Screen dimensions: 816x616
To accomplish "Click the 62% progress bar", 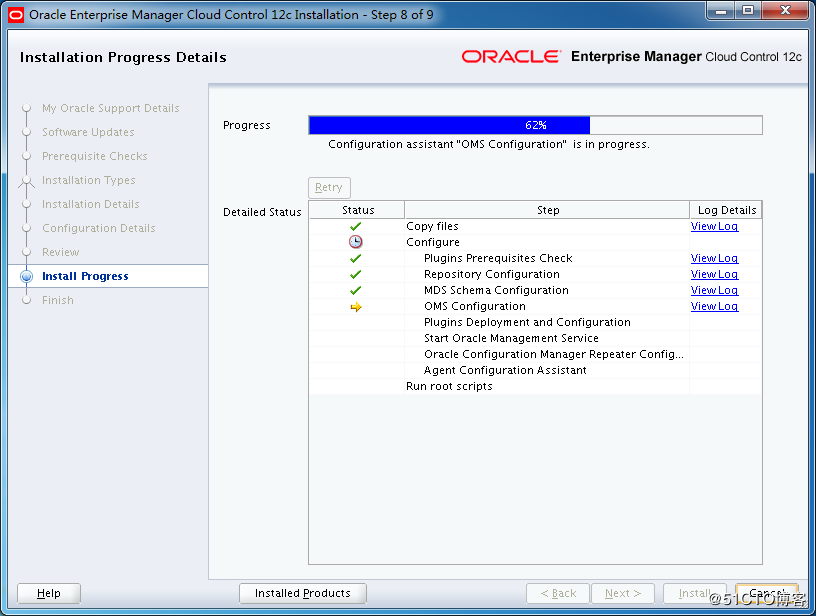I will [x=536, y=125].
